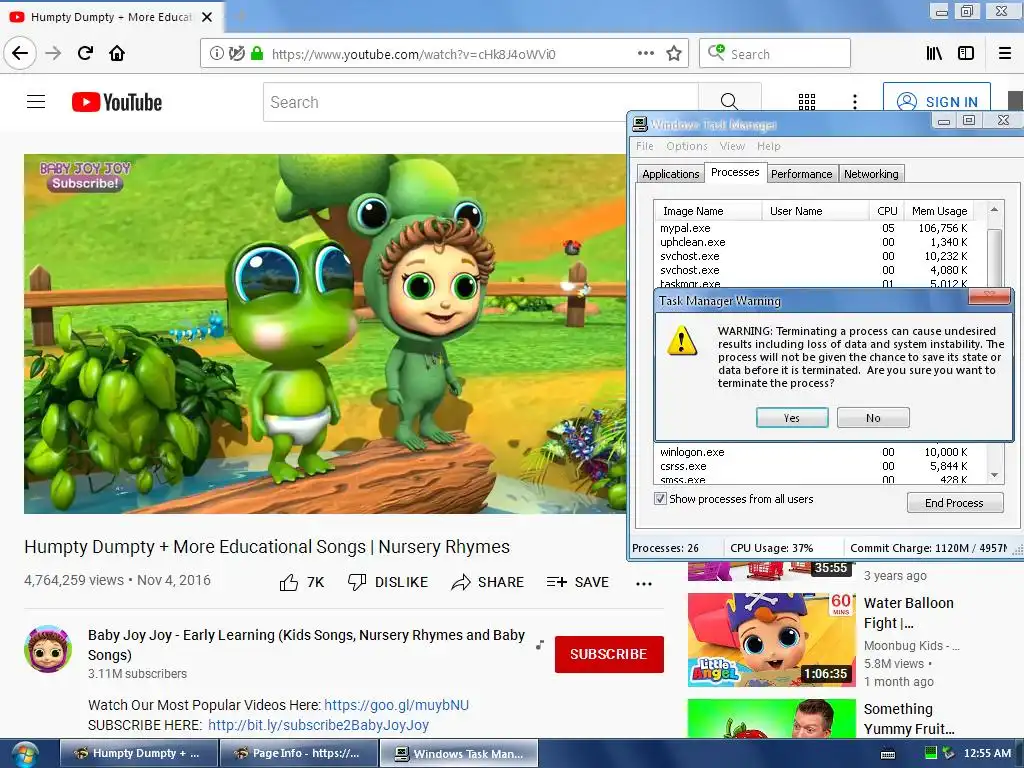Click the browser Search box in toolbar
Image resolution: width=1024 pixels, height=768 pixels.
coord(775,54)
